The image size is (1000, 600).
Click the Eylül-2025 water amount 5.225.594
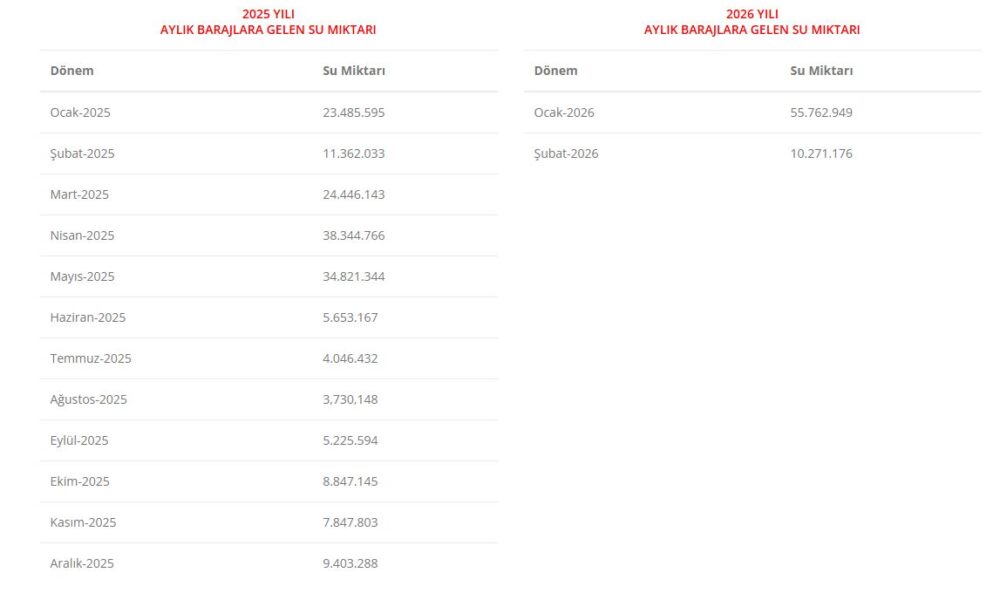coord(350,441)
